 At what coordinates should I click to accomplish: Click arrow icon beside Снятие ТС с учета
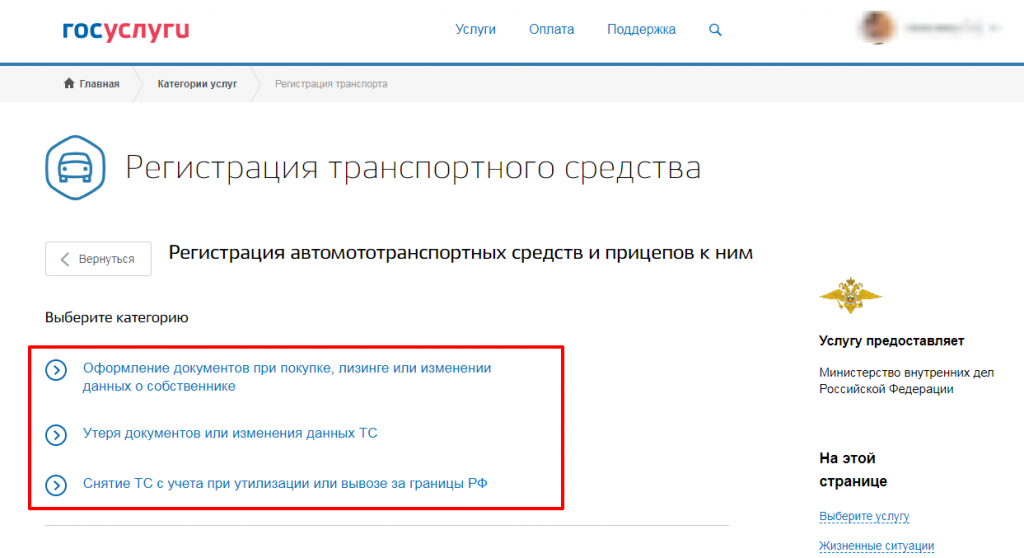pyautogui.click(x=56, y=485)
